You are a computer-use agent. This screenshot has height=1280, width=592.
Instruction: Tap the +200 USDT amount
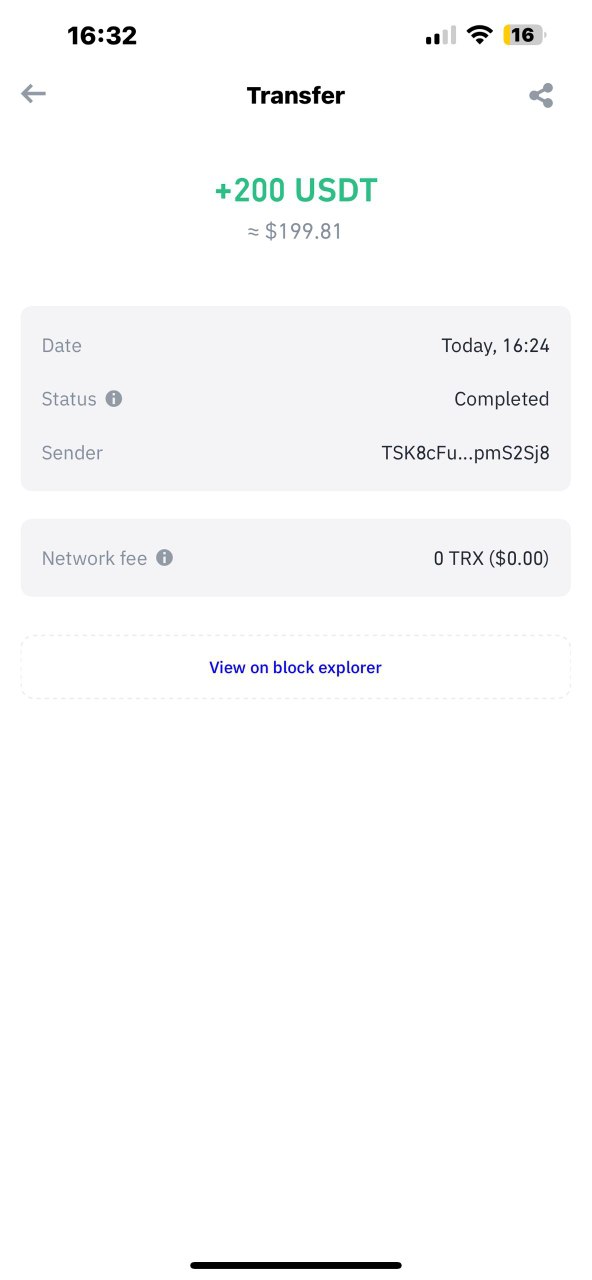(296, 190)
